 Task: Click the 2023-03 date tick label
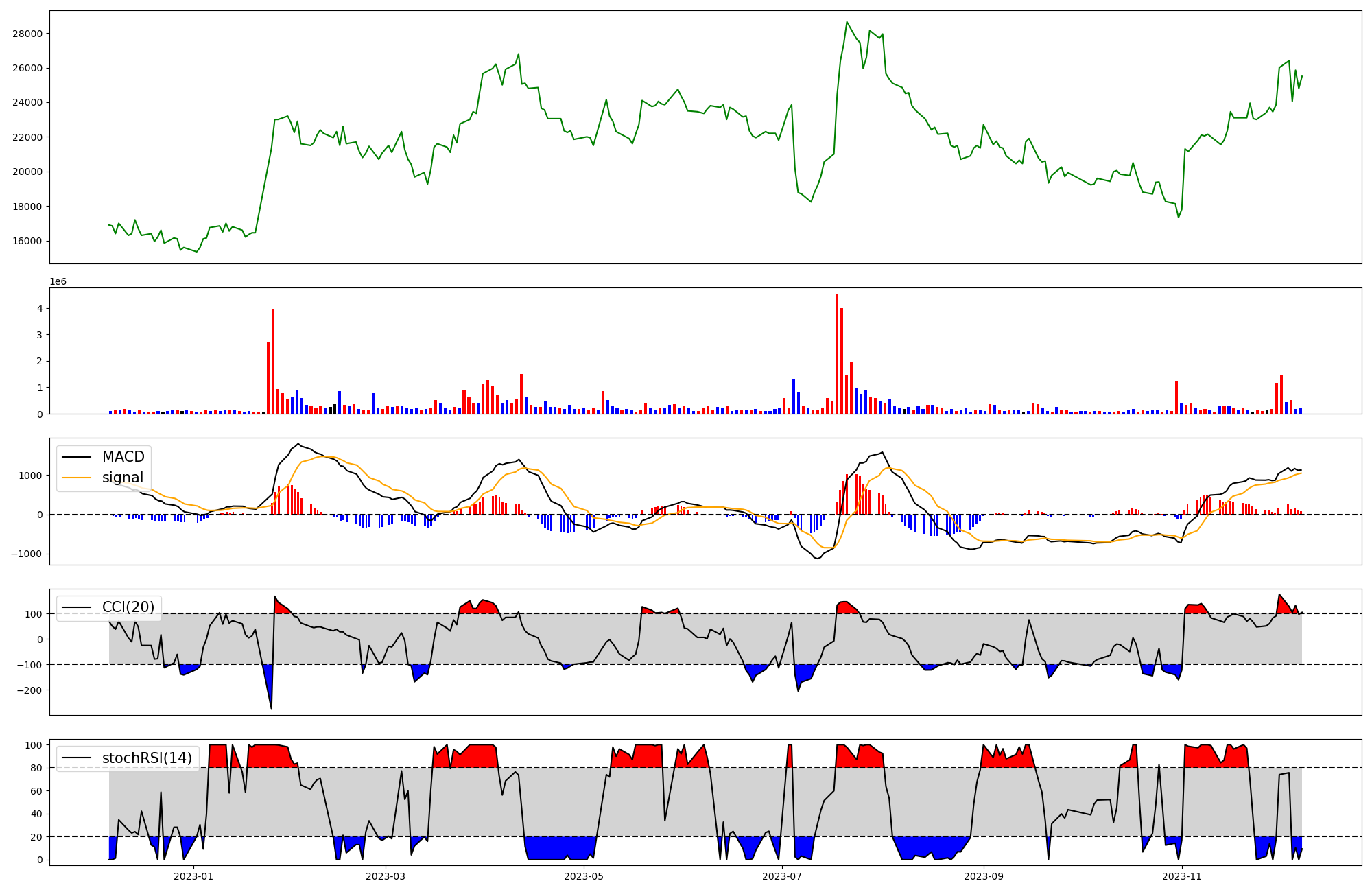click(x=386, y=876)
